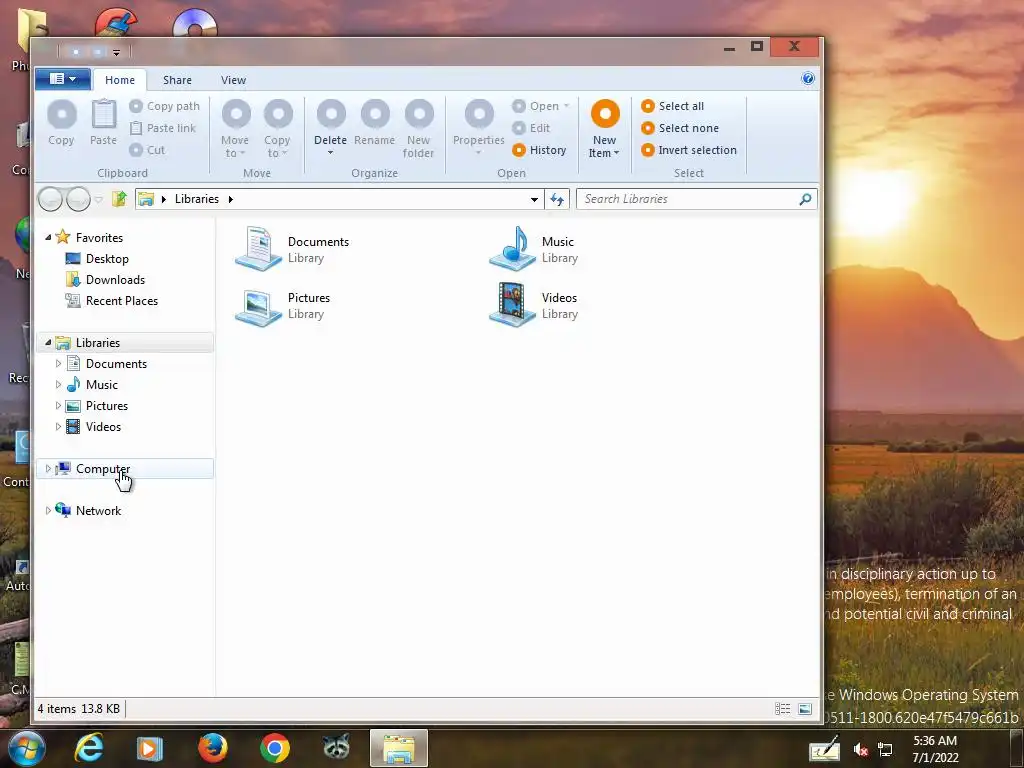Screen dimensions: 1024x768
Task: Expand Pictures in the navigation tree
Action: [x=58, y=406]
